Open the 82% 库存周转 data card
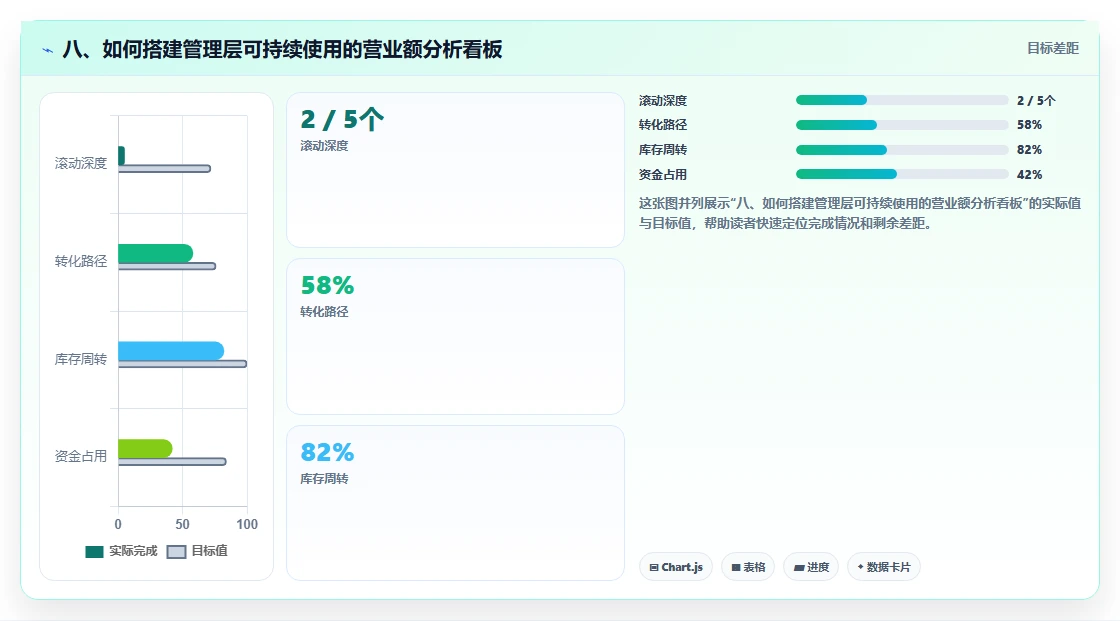This screenshot has height=621, width=1120. [x=455, y=503]
